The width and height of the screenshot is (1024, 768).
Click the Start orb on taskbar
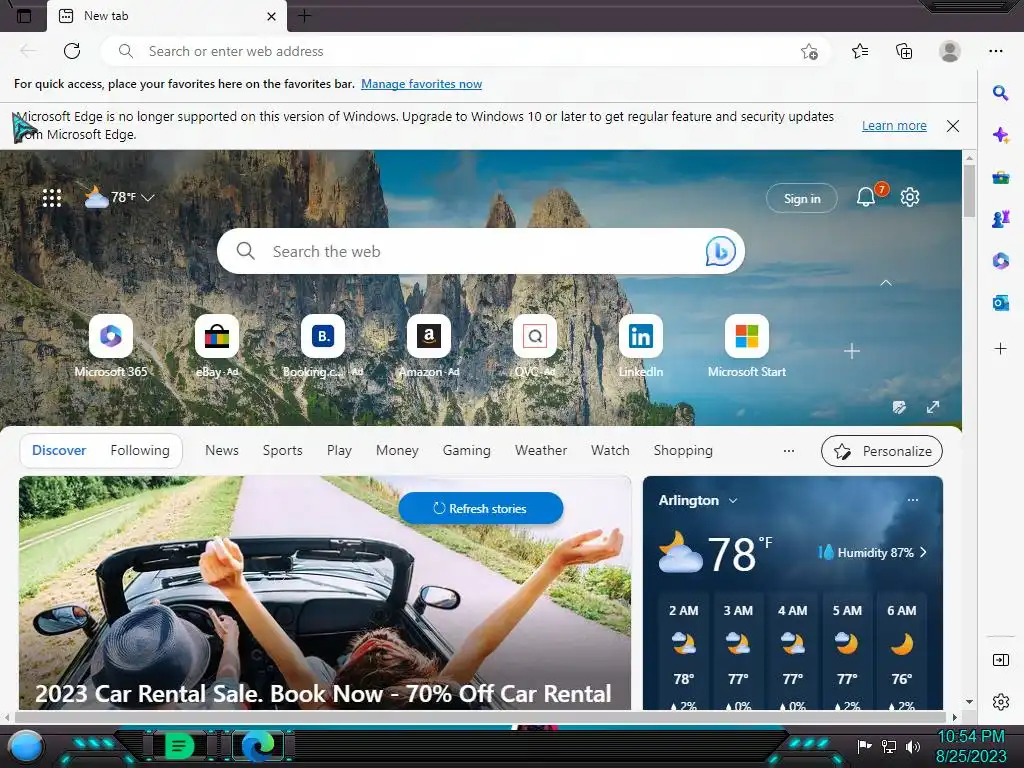click(27, 747)
